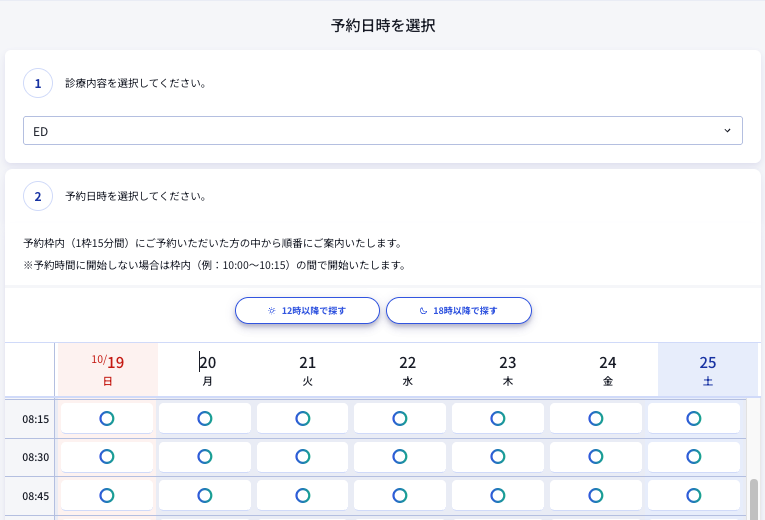The image size is (765, 520).
Task: Click the chevron arrow in ED selector
Action: click(727, 131)
